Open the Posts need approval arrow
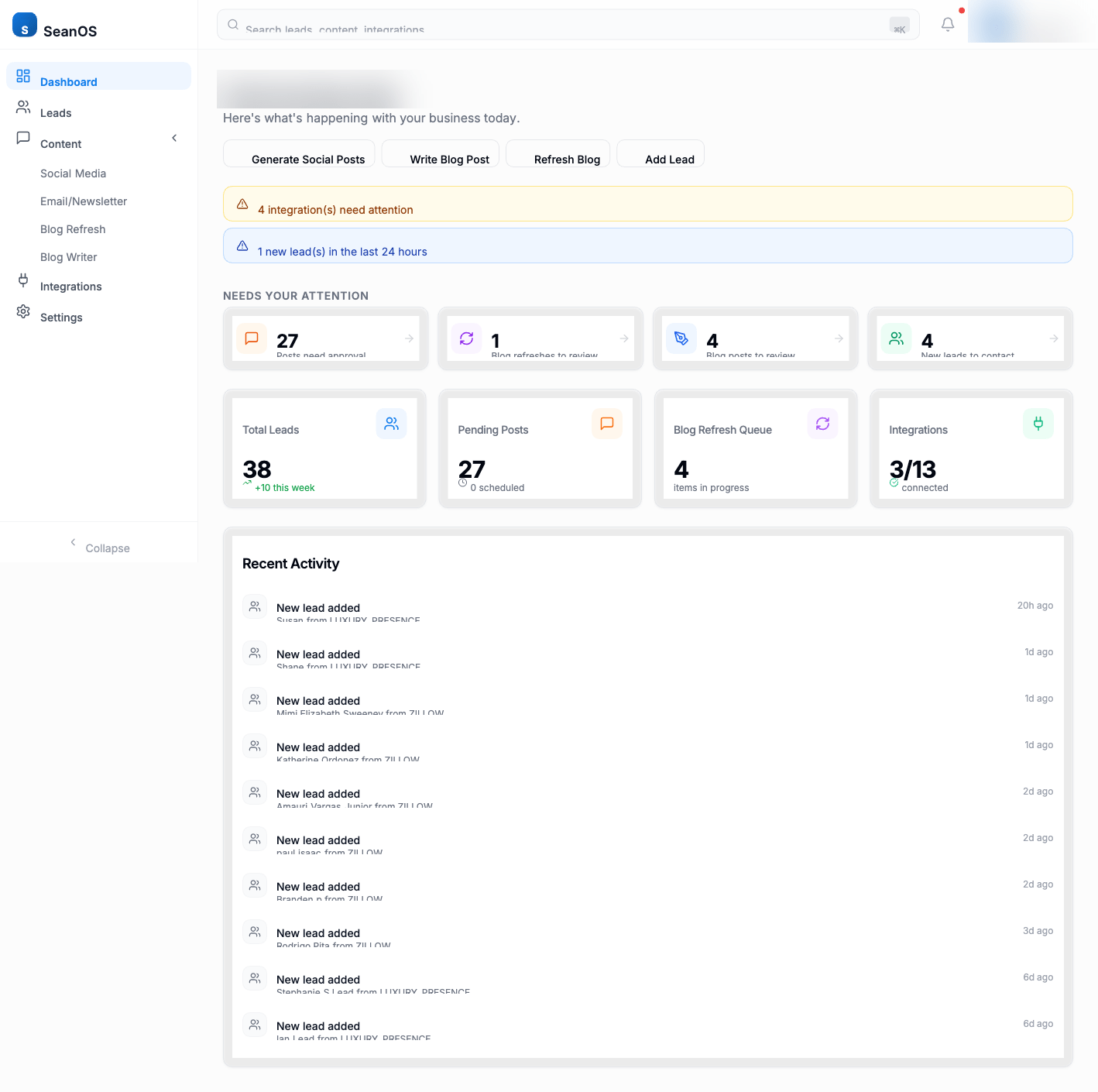 [x=408, y=338]
